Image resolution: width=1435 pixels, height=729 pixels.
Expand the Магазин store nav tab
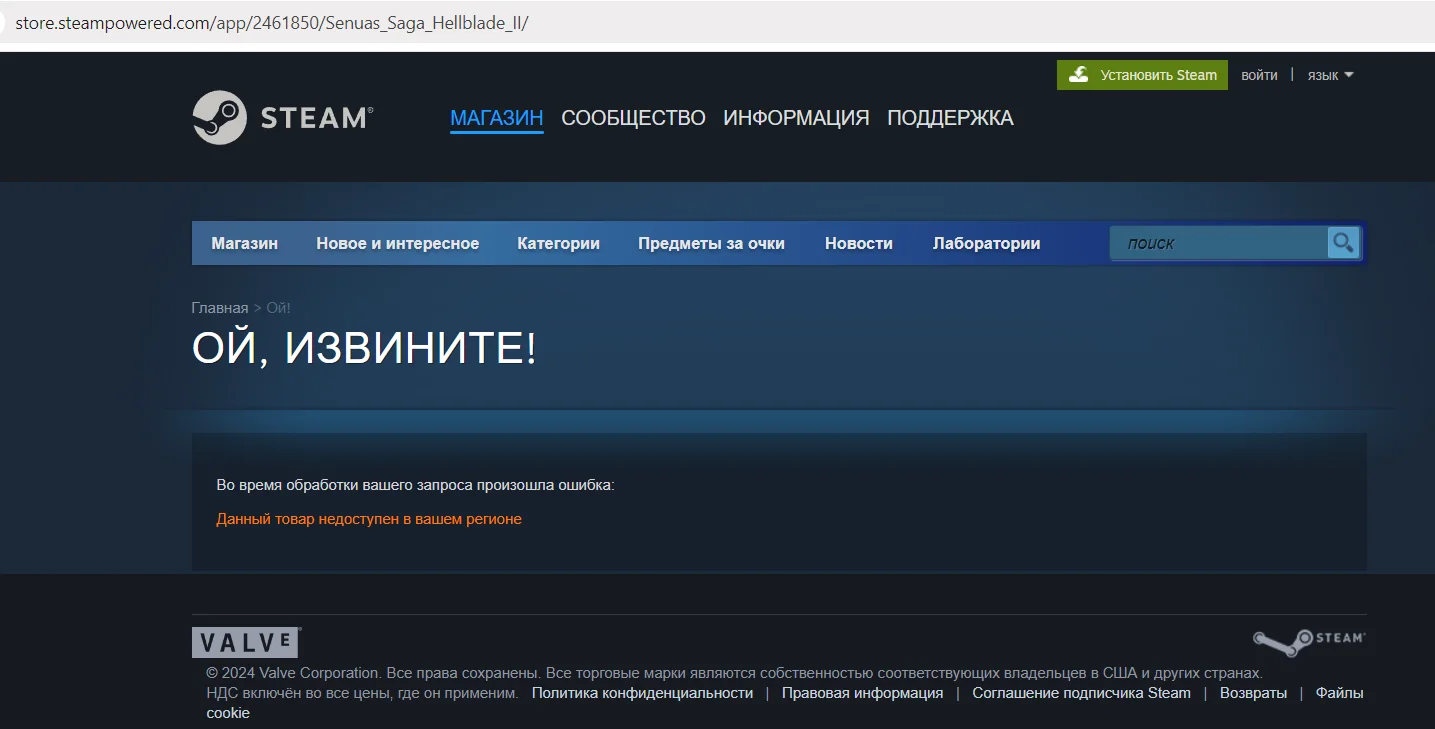tap(245, 243)
